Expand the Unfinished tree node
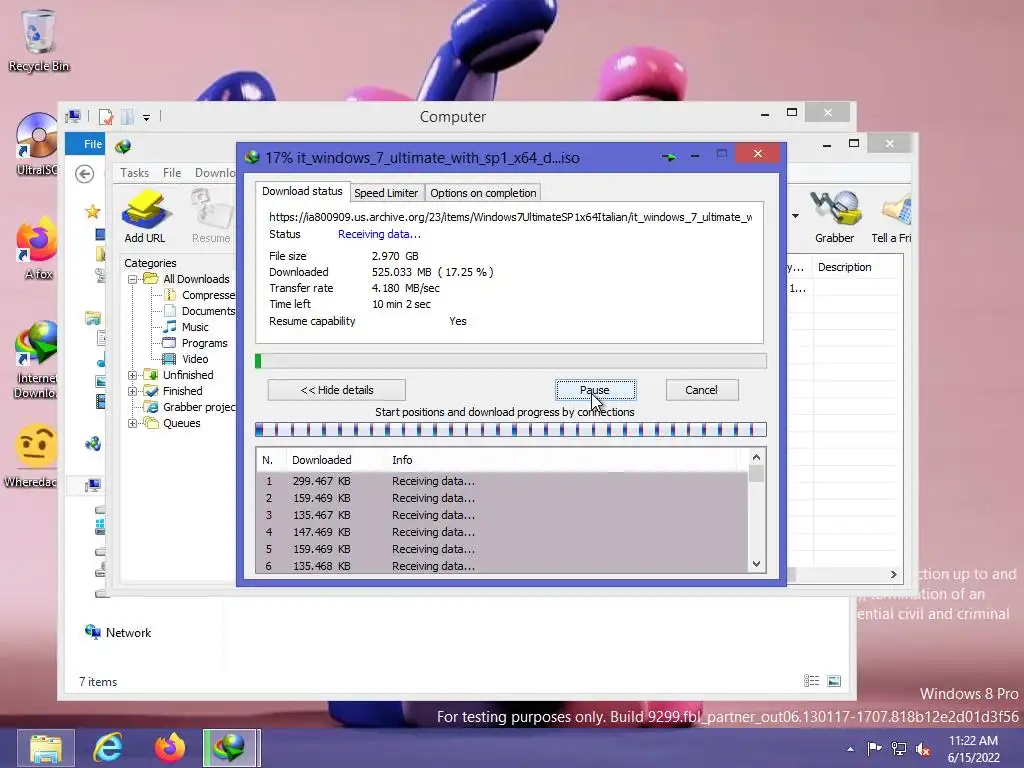1024x768 pixels. pos(133,375)
